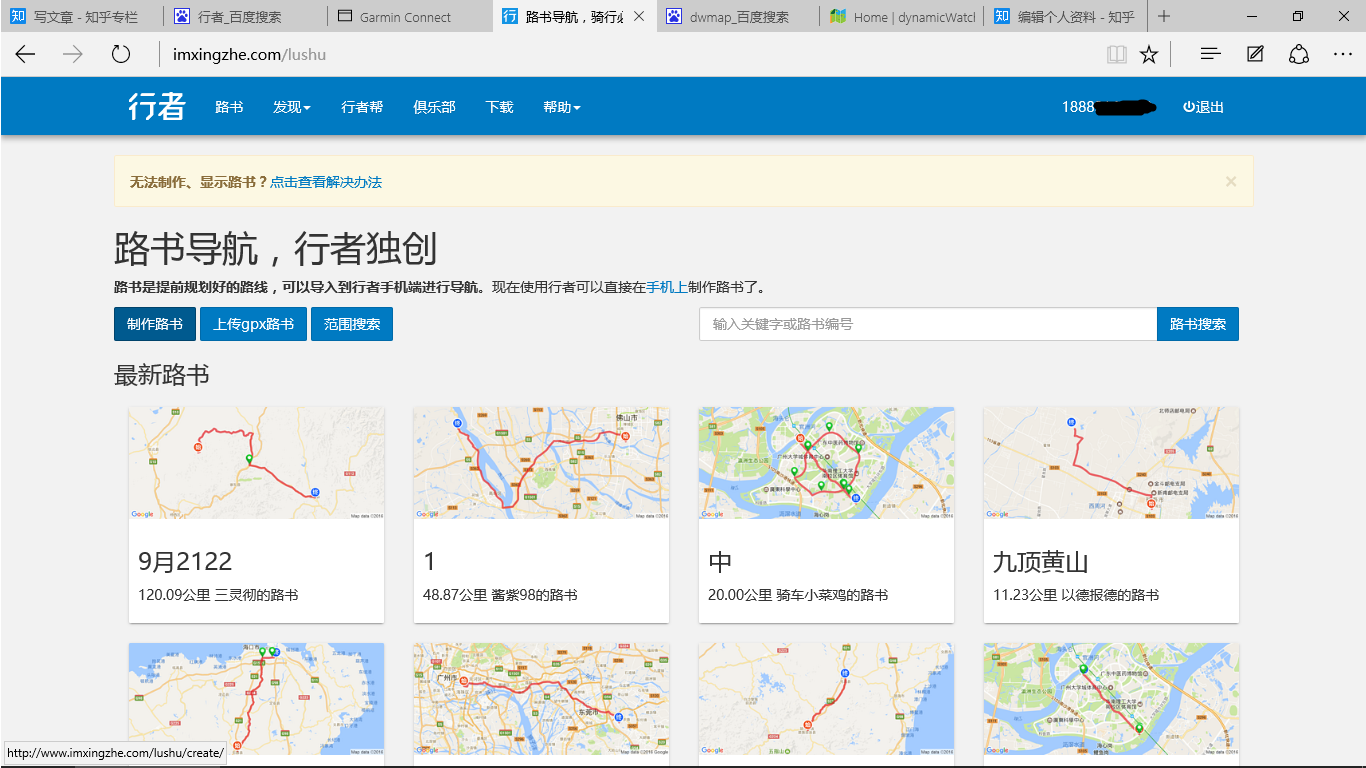
Task: Open the 九顶黄山 route map thumbnail
Action: pyautogui.click(x=1111, y=462)
